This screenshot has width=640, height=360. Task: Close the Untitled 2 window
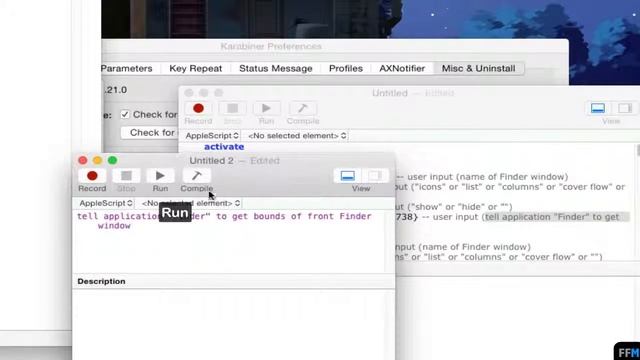[x=83, y=160]
